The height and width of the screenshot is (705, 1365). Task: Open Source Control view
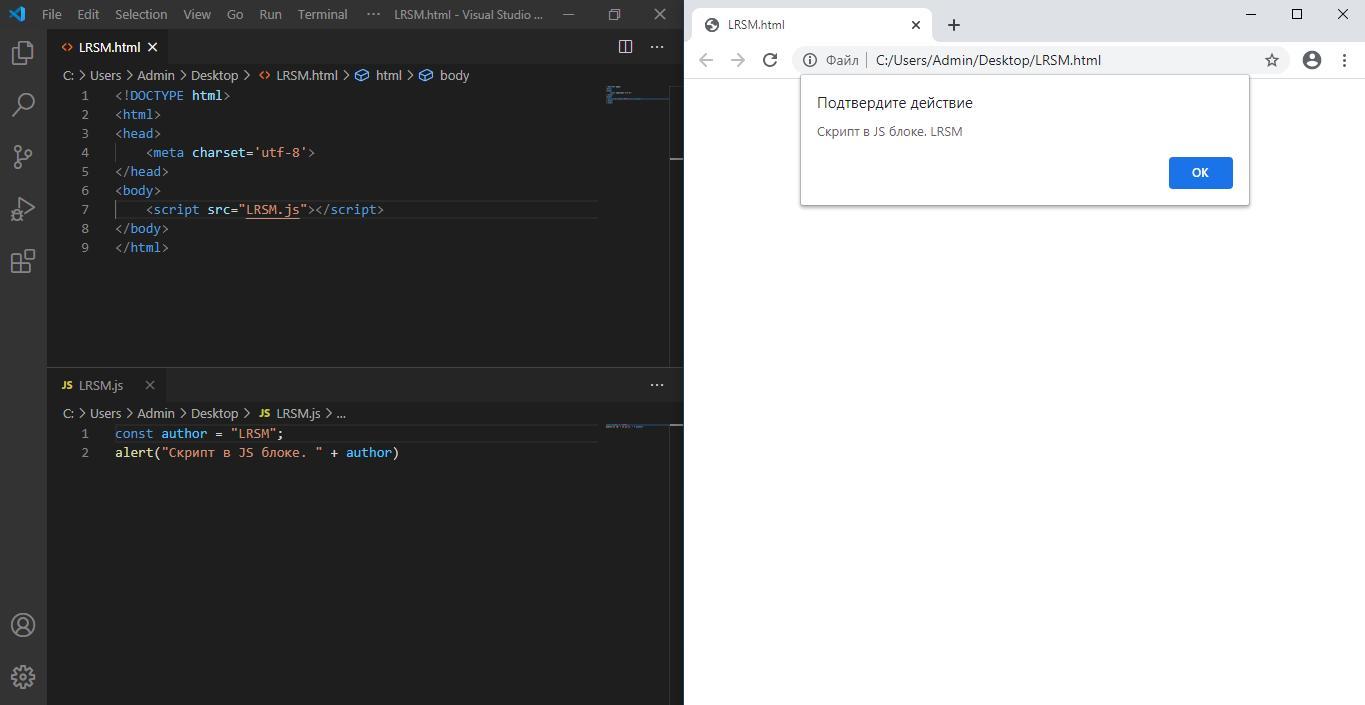point(22,157)
